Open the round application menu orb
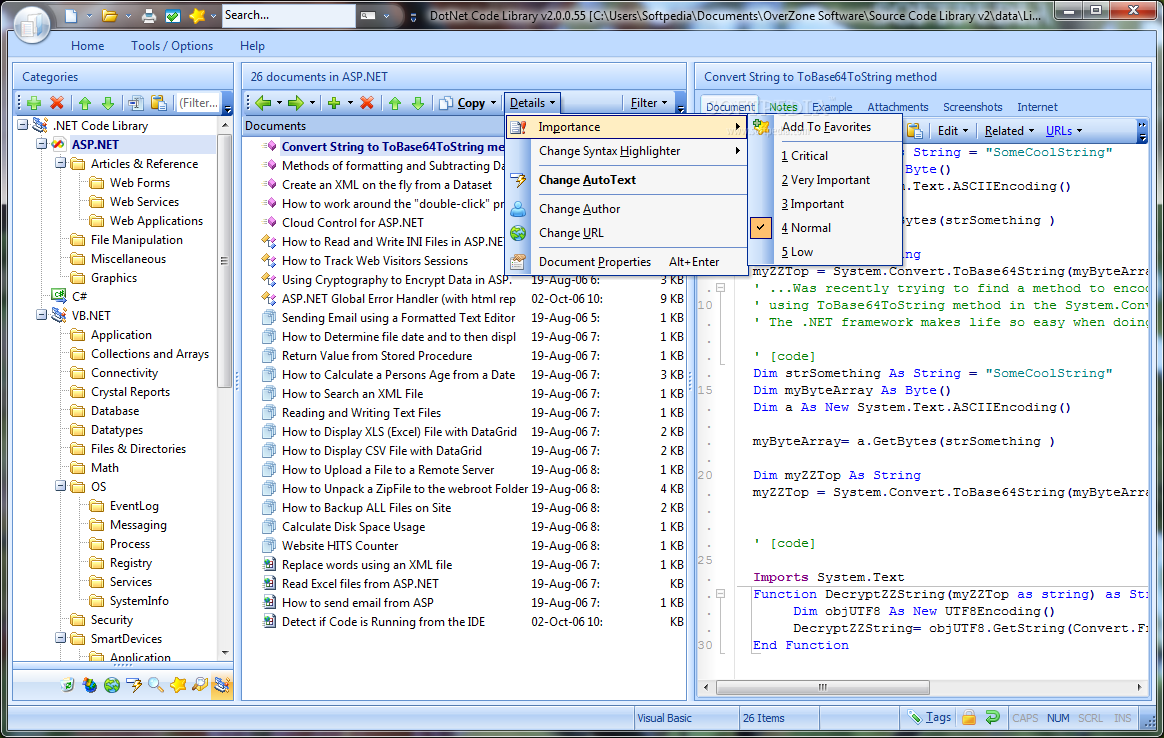The width and height of the screenshot is (1164, 738). click(x=31, y=23)
